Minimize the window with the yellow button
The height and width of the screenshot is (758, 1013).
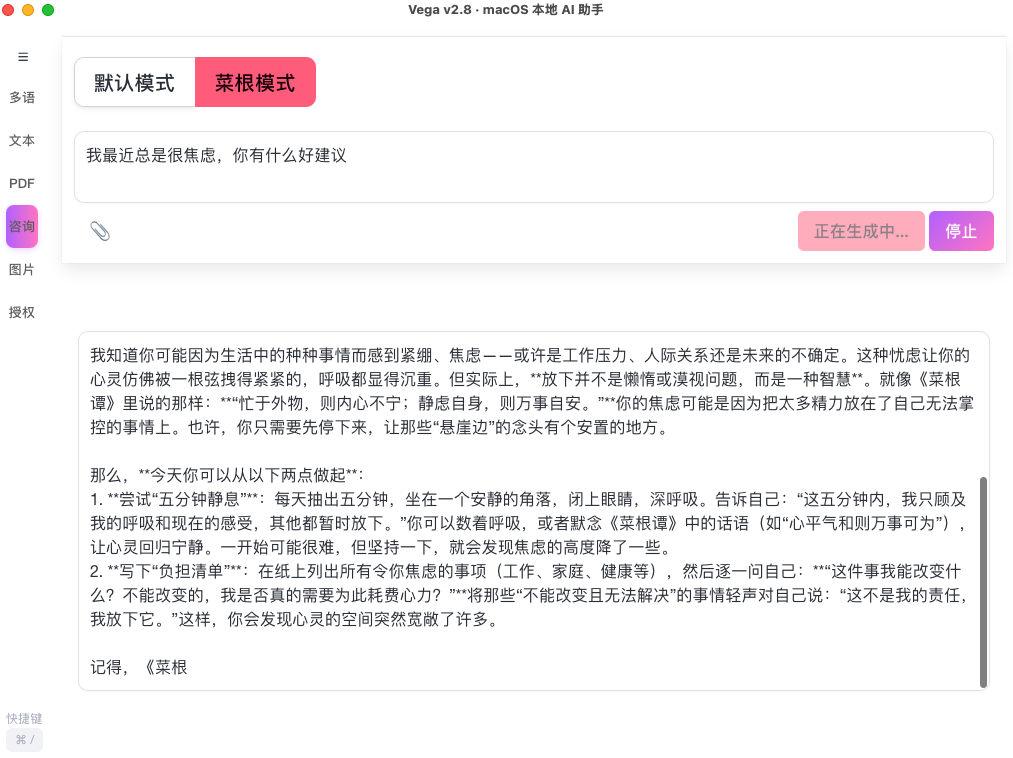click(27, 9)
